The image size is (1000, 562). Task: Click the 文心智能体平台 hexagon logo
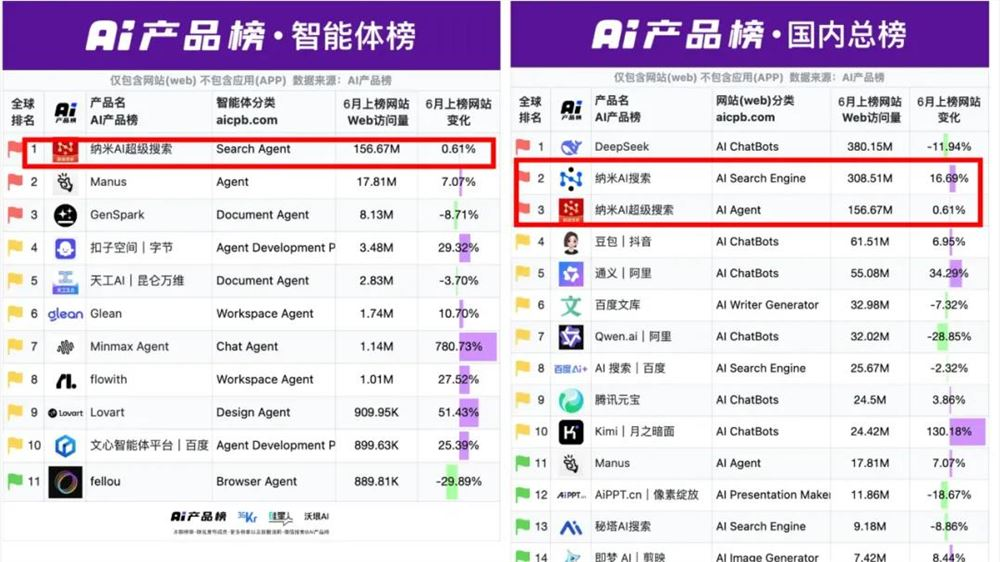coord(65,446)
